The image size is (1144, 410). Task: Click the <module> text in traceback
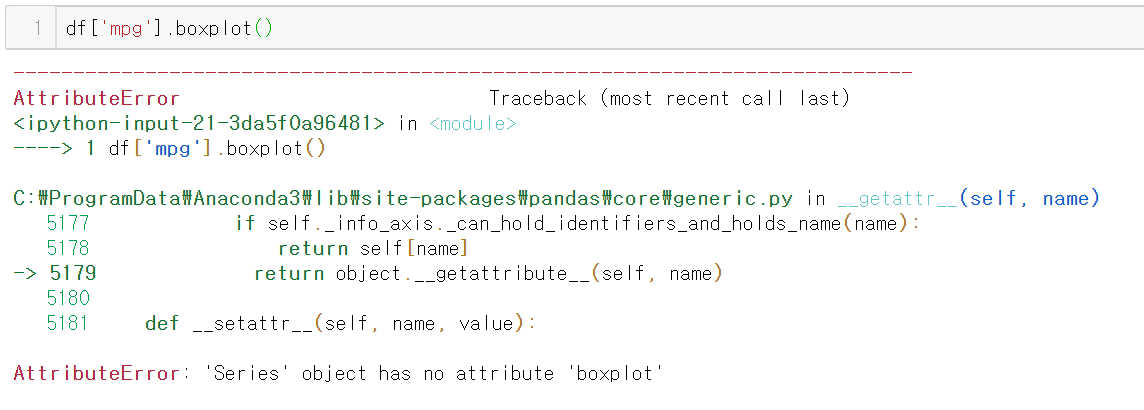[x=473, y=123]
